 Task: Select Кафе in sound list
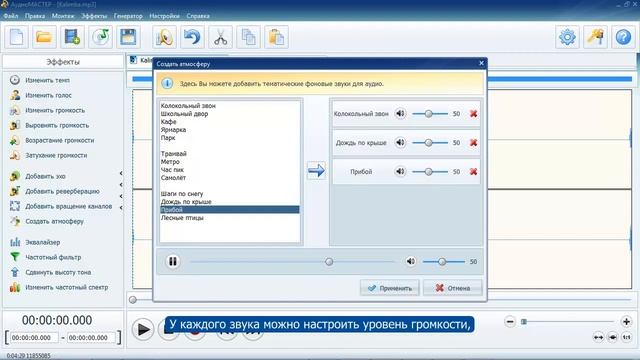point(169,122)
